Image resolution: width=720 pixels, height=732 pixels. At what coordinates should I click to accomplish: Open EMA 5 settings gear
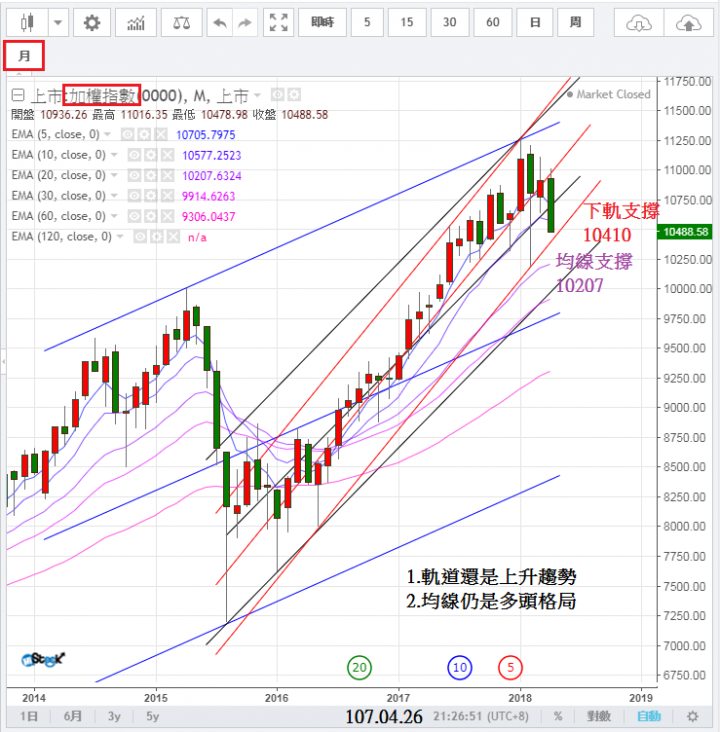[x=144, y=134]
